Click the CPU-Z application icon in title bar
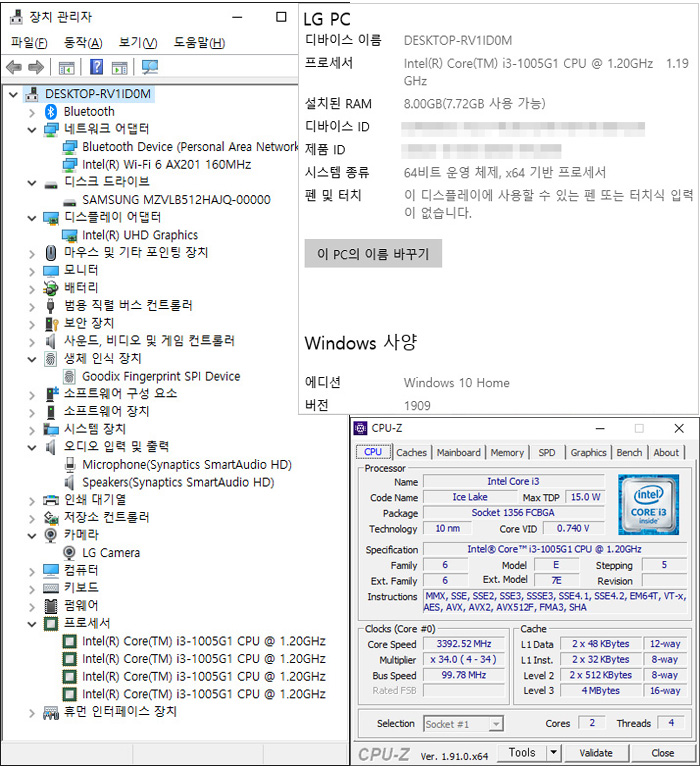Screen dimensions: 700x768 click(360, 429)
